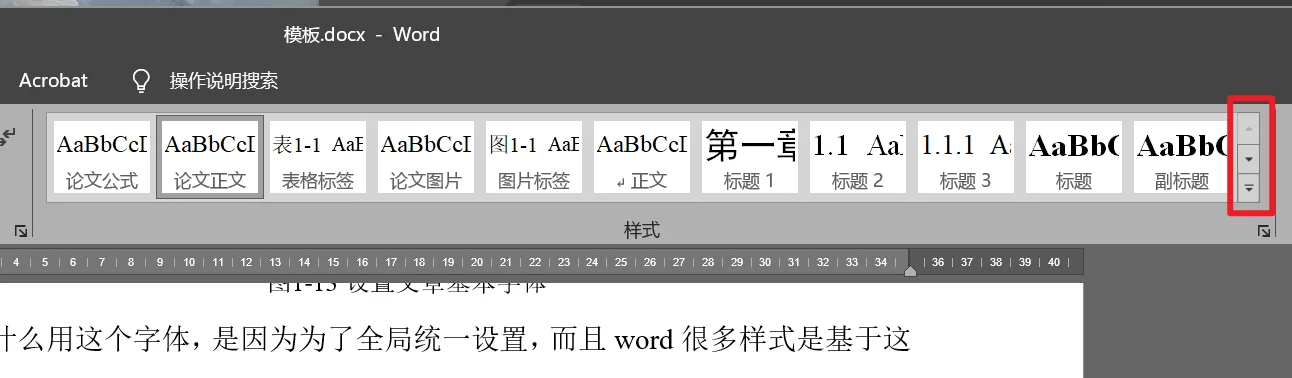Apply the 标题 3 style
The height and width of the screenshot is (378, 1292).
[x=966, y=156]
